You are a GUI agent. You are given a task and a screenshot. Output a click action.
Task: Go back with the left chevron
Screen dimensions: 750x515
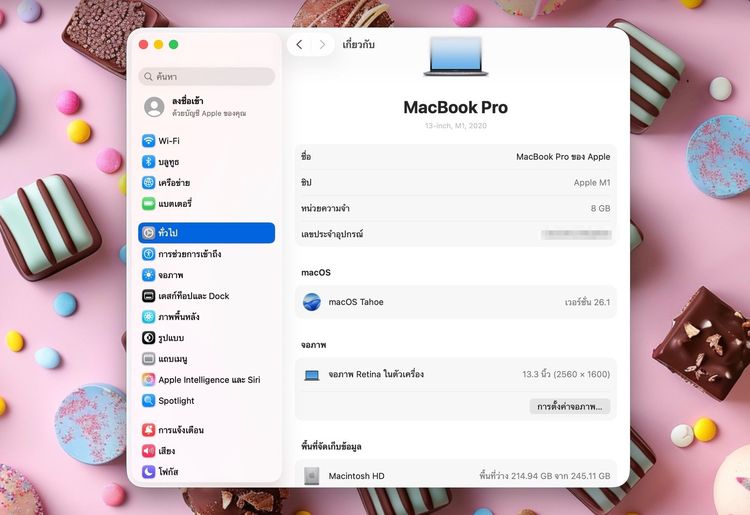click(x=299, y=45)
